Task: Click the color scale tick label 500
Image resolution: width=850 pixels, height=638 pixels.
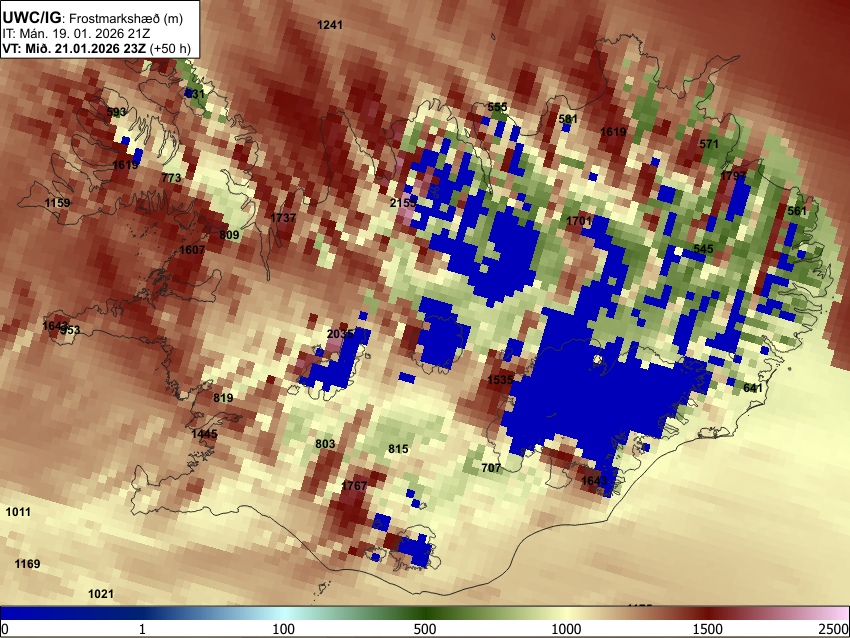Action: pos(425,629)
